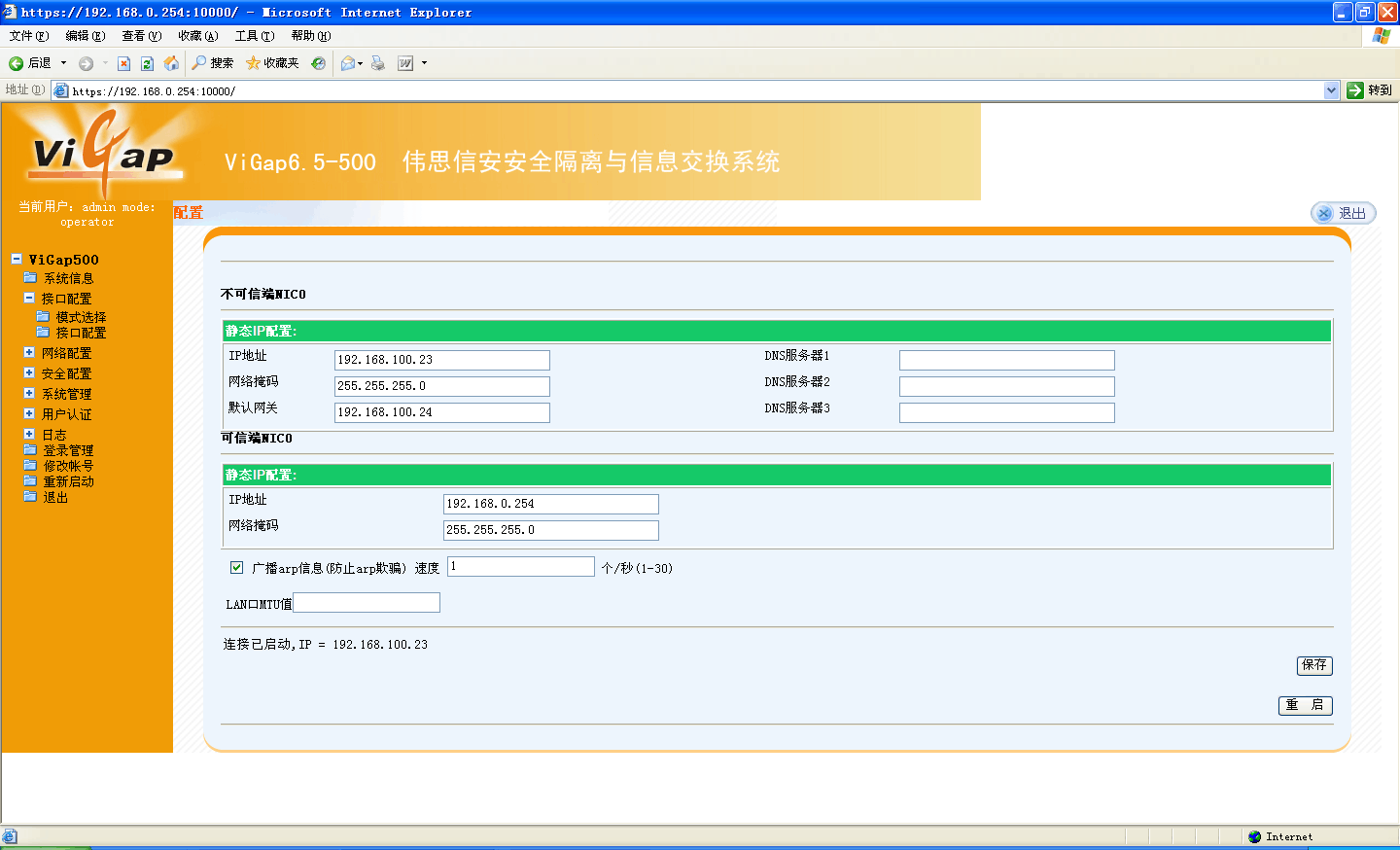The image size is (1400, 850).
Task: Expand the 安全配置 tree node
Action: [29, 372]
